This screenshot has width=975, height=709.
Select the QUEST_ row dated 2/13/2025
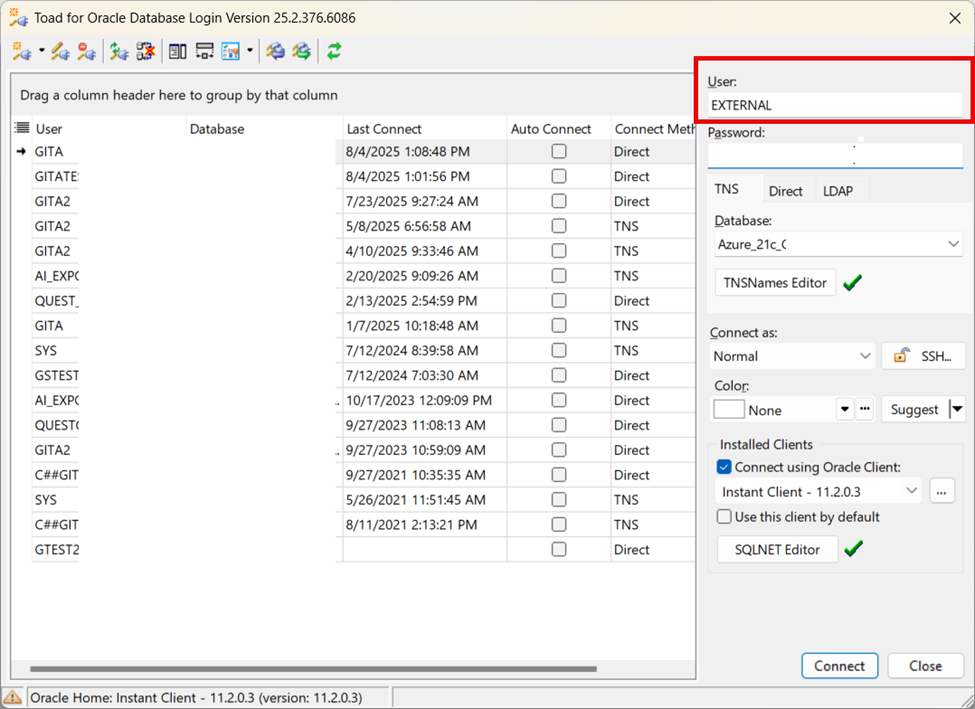tap(364, 300)
